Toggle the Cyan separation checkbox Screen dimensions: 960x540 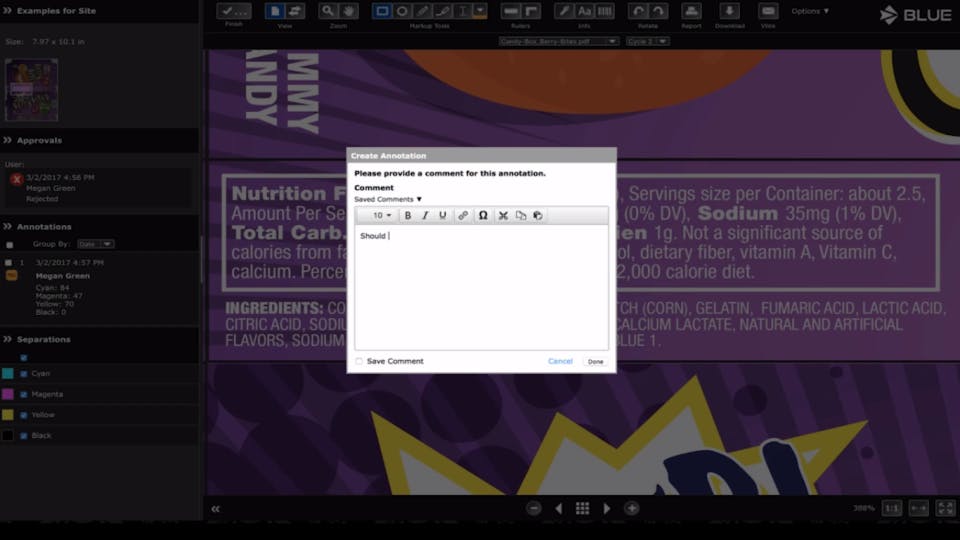click(x=24, y=373)
